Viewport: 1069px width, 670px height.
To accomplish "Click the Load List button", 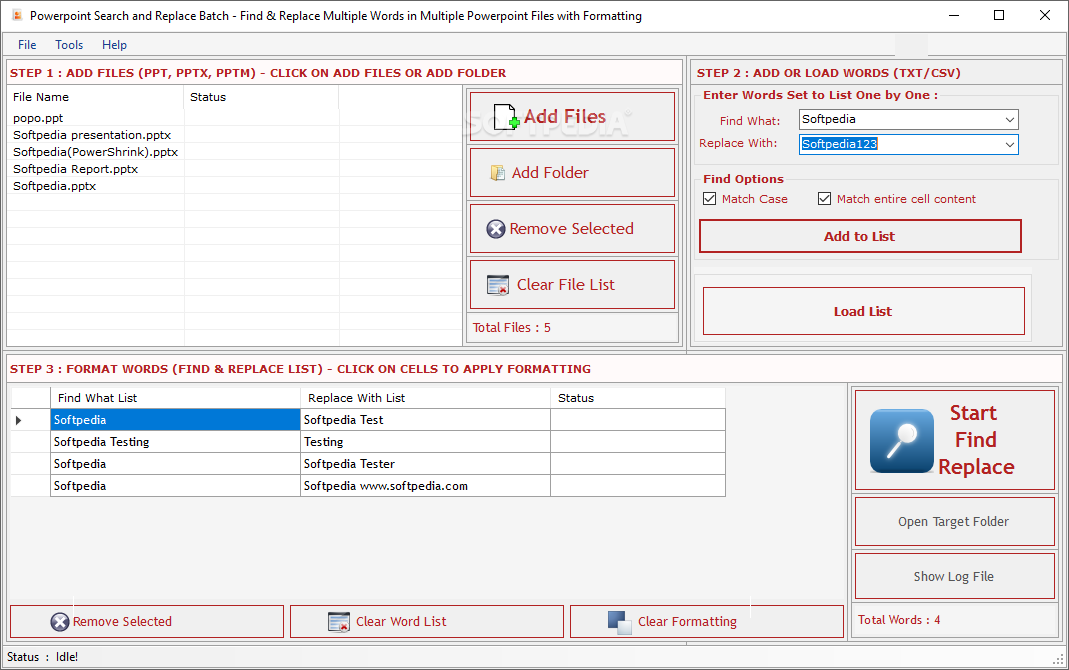I will [x=863, y=311].
